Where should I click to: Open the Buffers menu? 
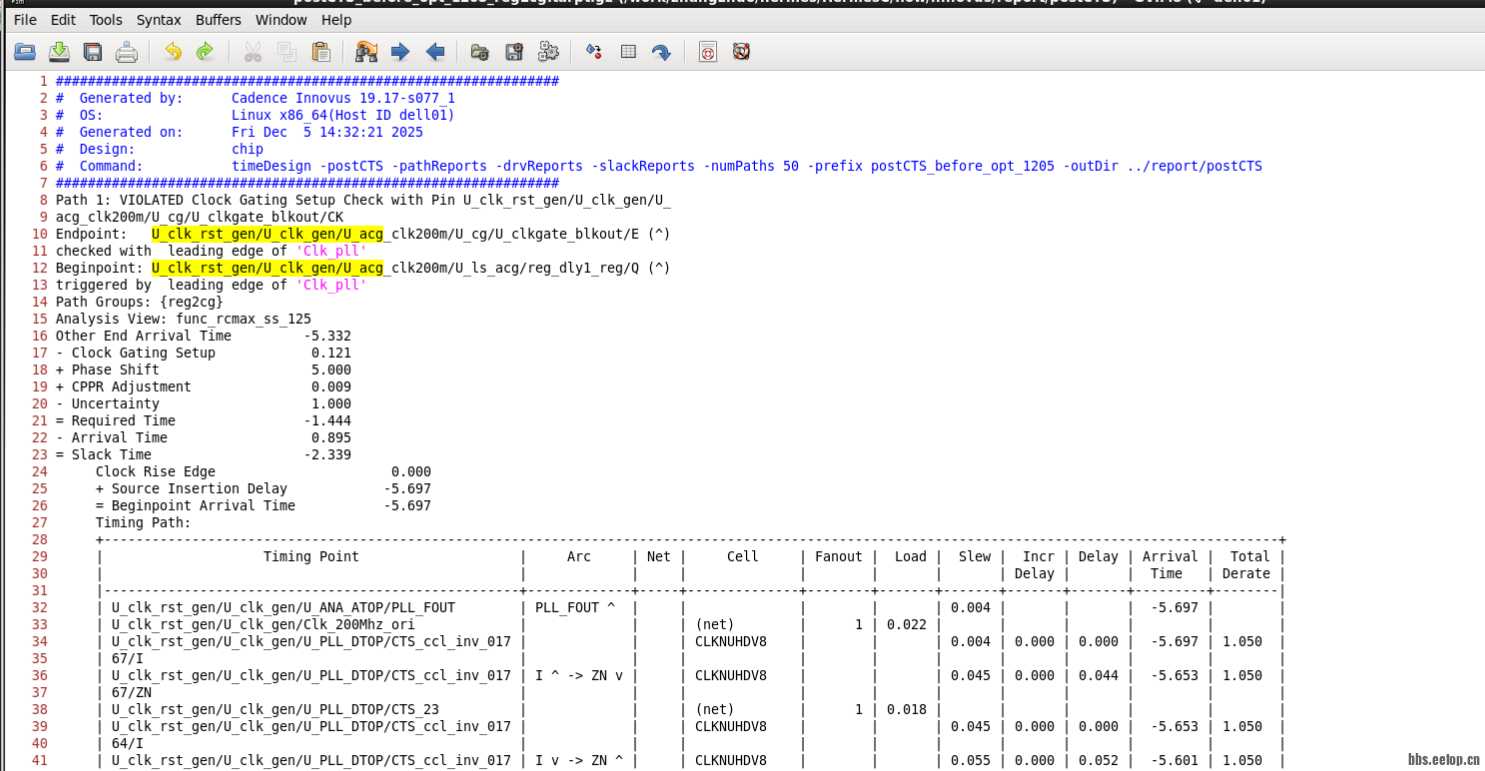[x=218, y=19]
